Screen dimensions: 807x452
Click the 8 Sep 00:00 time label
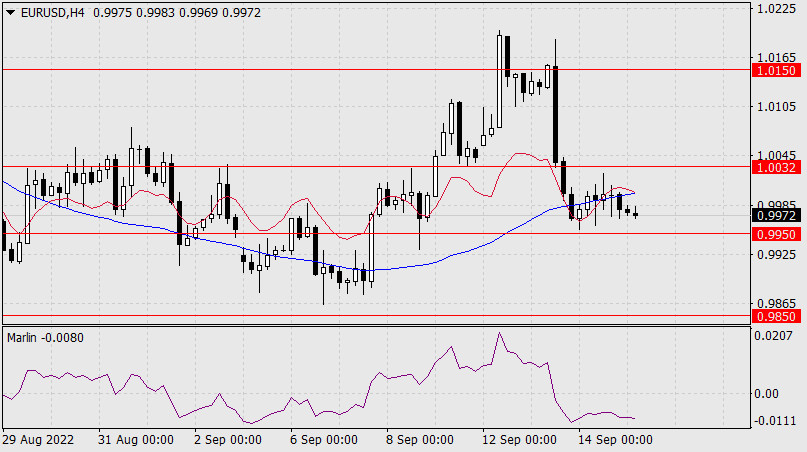point(420,440)
